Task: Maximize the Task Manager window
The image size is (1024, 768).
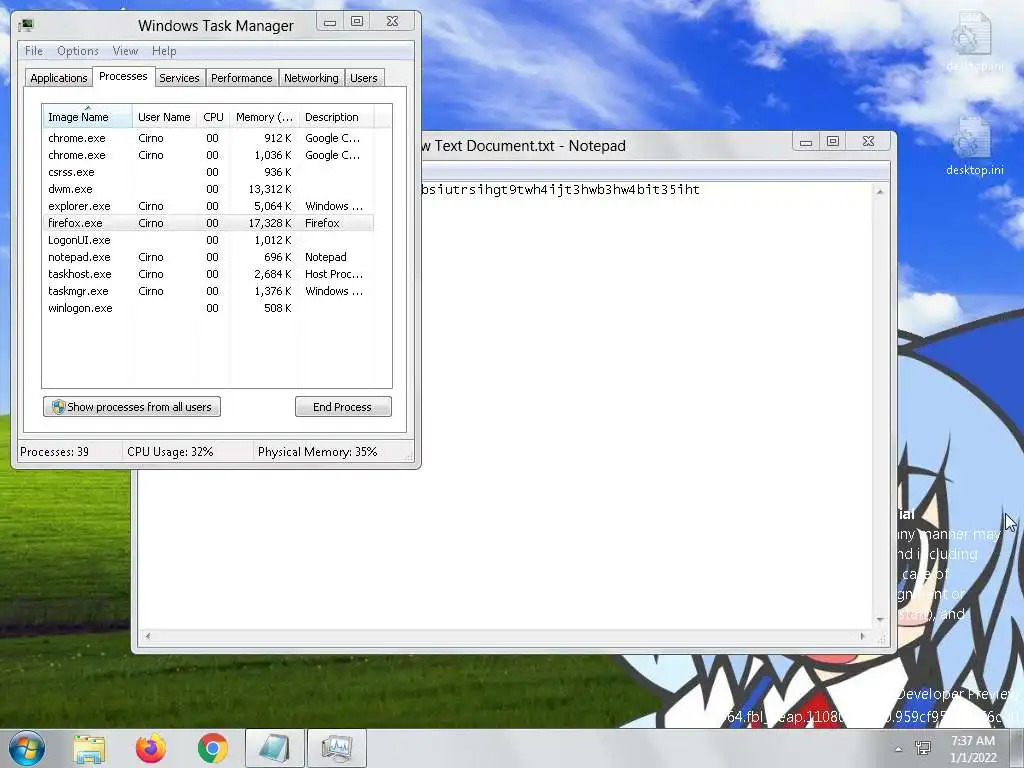Action: tap(357, 22)
